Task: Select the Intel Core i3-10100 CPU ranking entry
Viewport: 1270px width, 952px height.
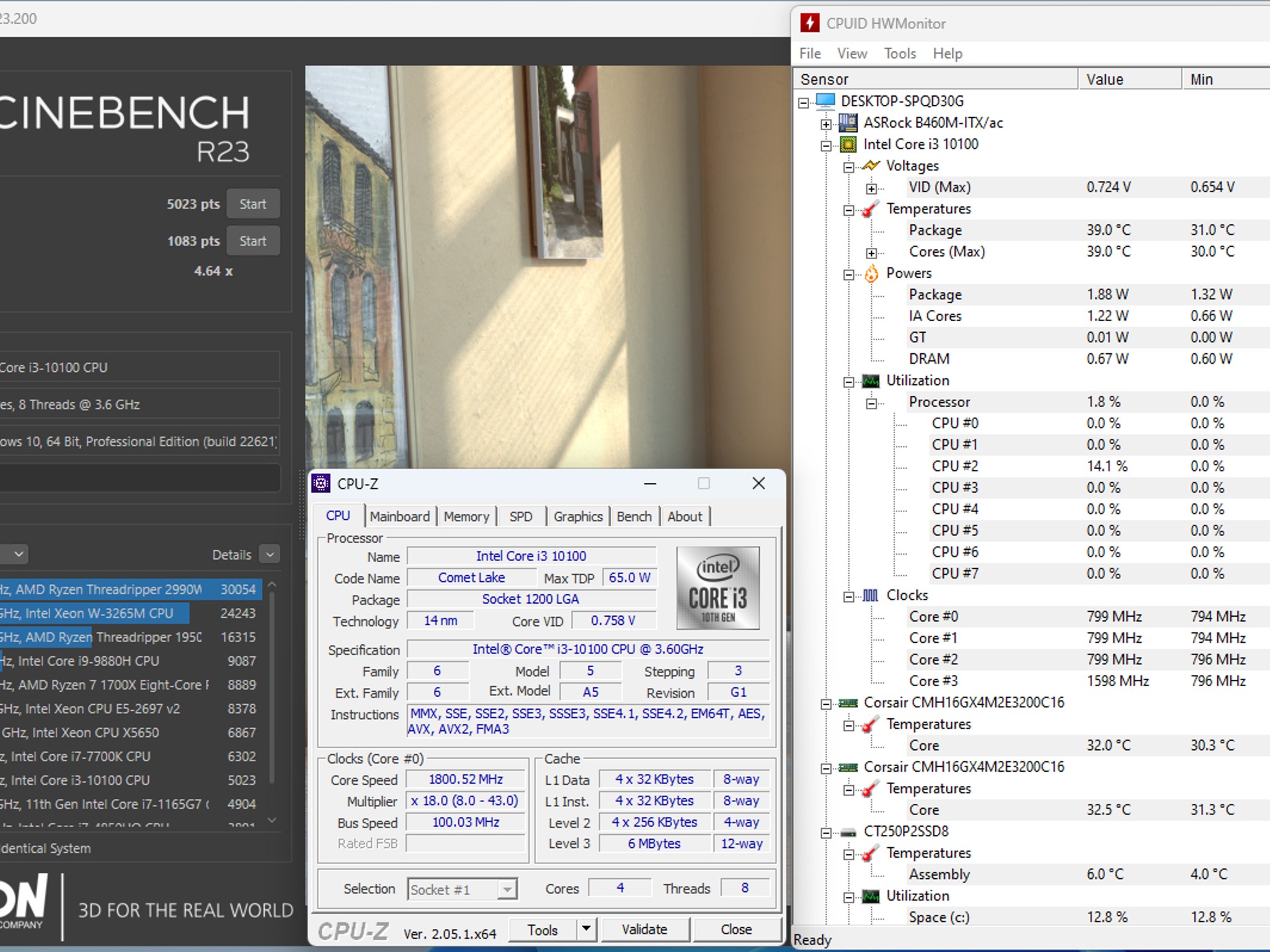Action: 131,780
